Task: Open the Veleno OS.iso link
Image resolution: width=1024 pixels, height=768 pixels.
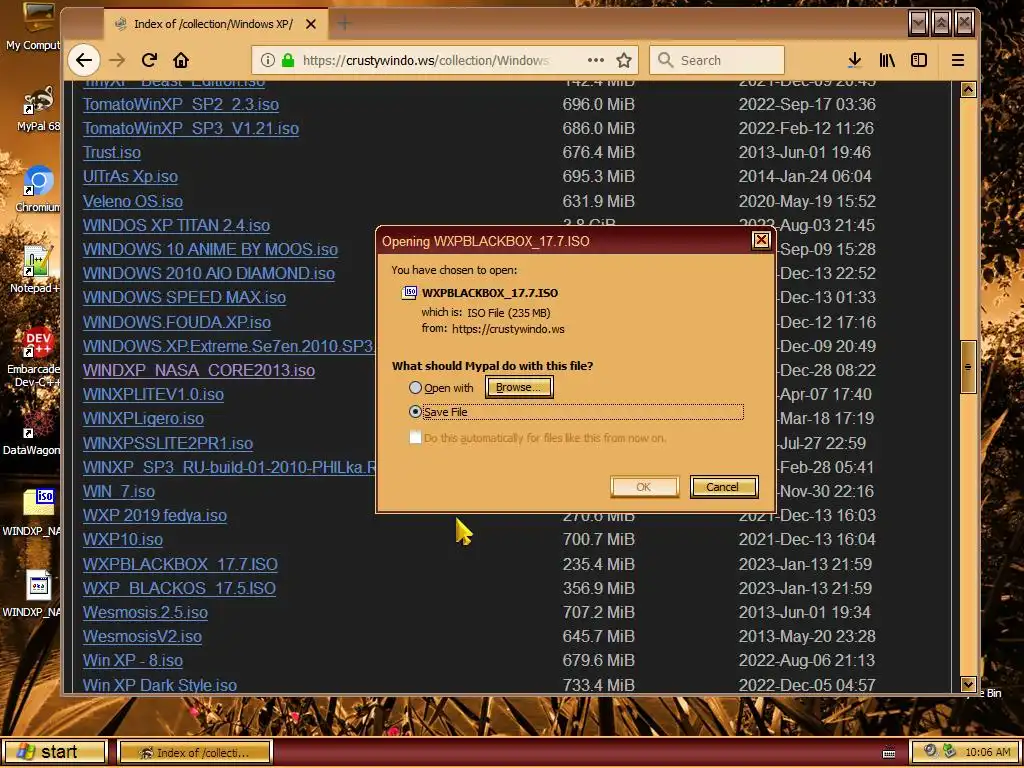Action: 133,201
